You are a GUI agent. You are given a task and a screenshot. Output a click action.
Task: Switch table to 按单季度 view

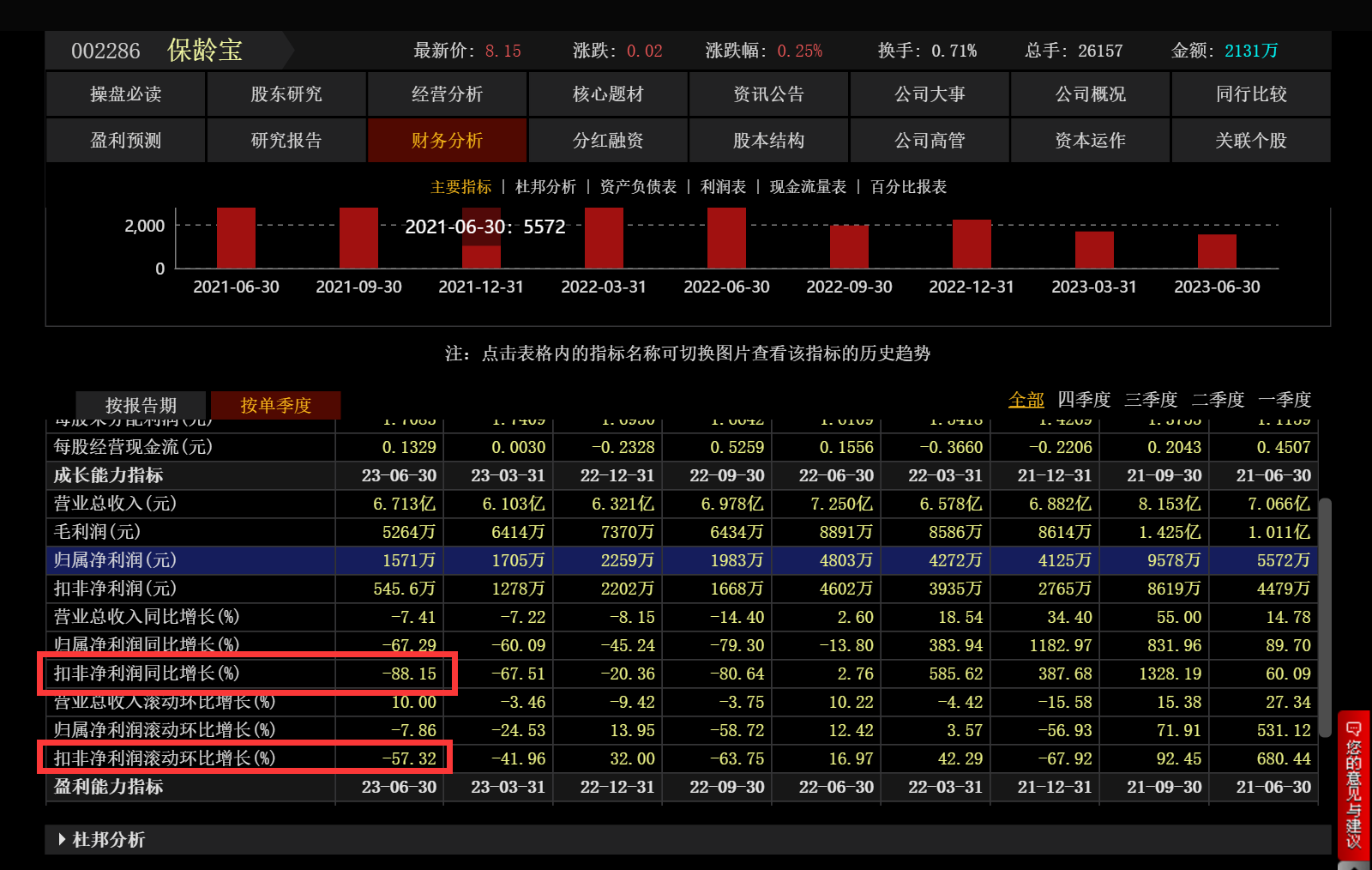click(x=275, y=405)
